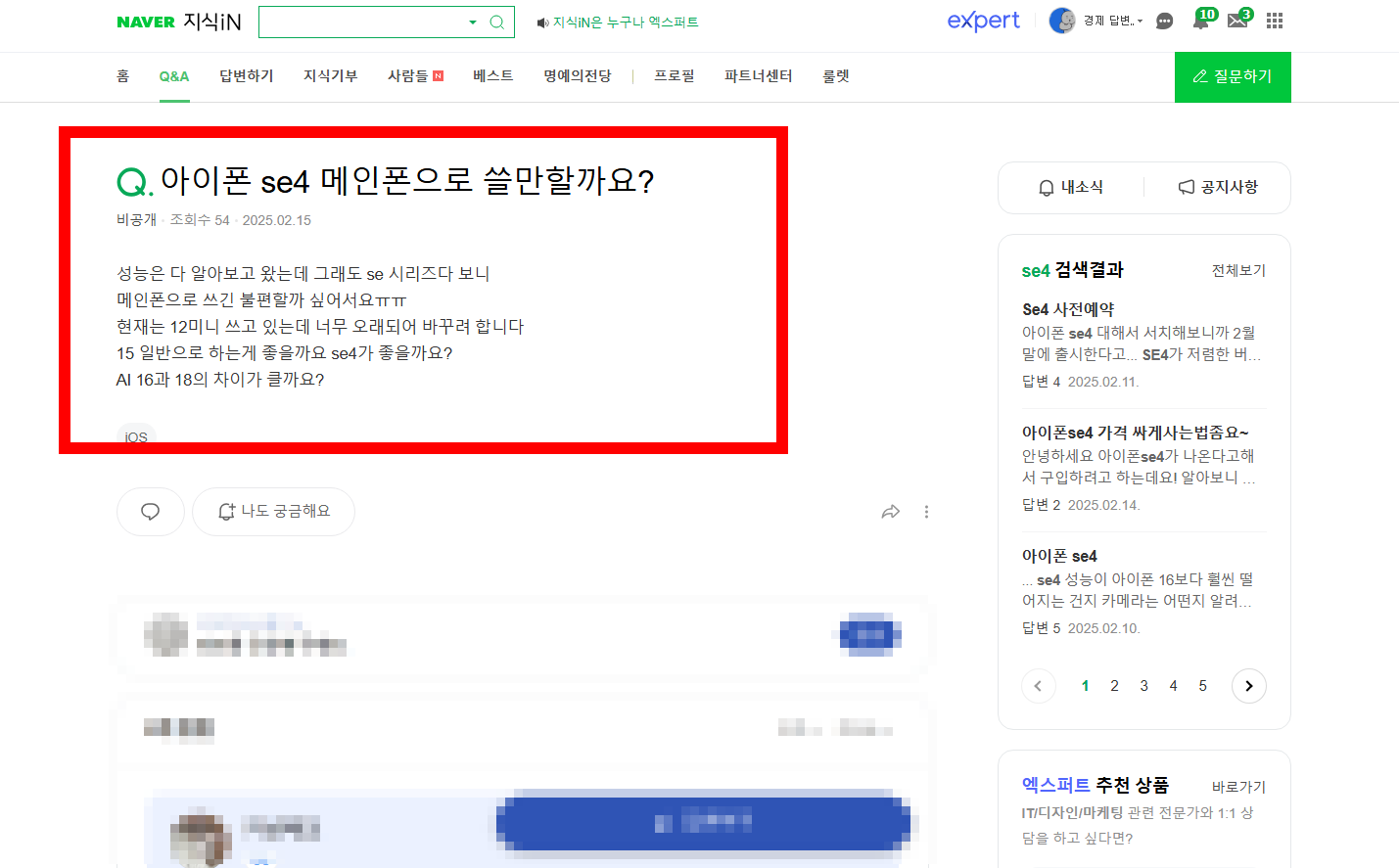The height and width of the screenshot is (868, 1399).
Task: Click the 조회수 54 view count text
Action: click(x=200, y=220)
